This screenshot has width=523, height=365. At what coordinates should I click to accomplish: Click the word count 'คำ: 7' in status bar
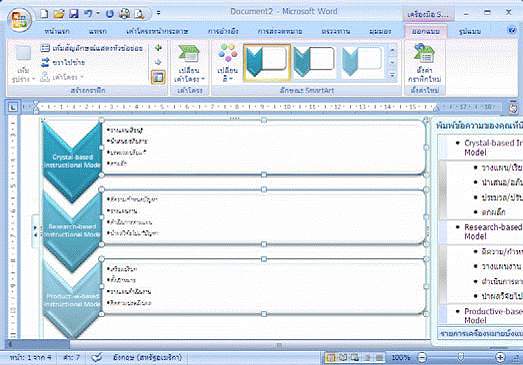point(72,358)
